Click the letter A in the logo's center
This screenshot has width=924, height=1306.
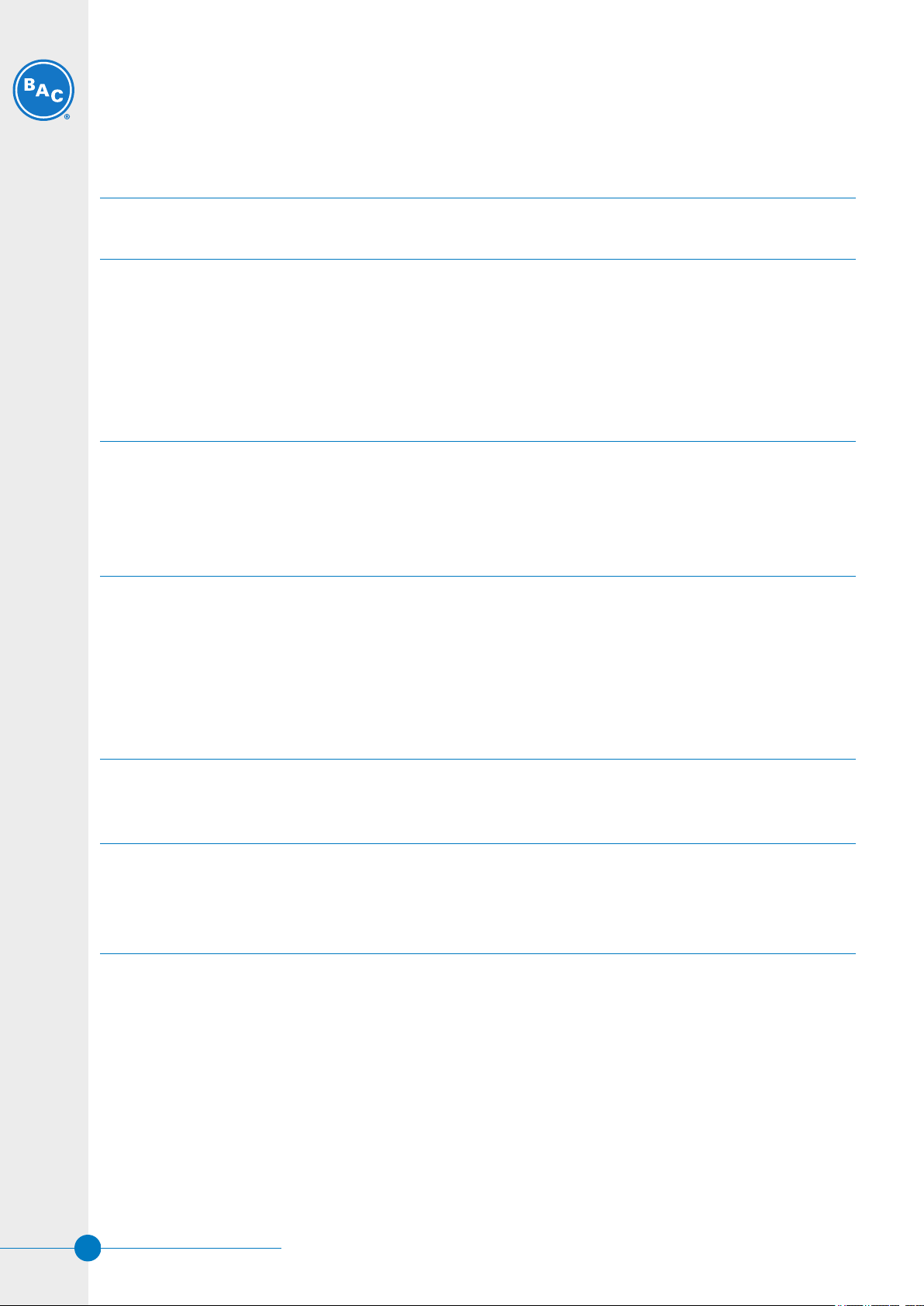point(42,91)
